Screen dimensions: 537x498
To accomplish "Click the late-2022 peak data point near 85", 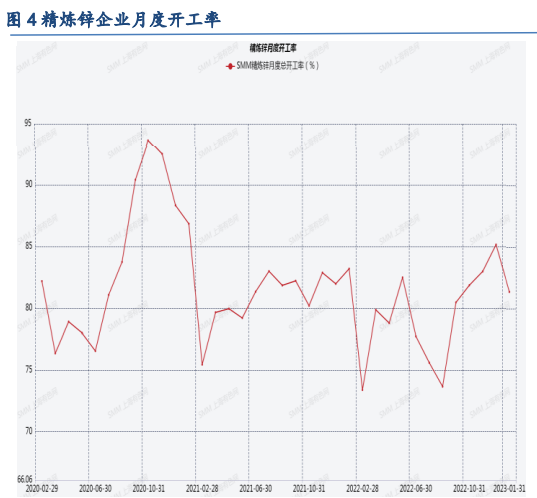I will tap(496, 245).
